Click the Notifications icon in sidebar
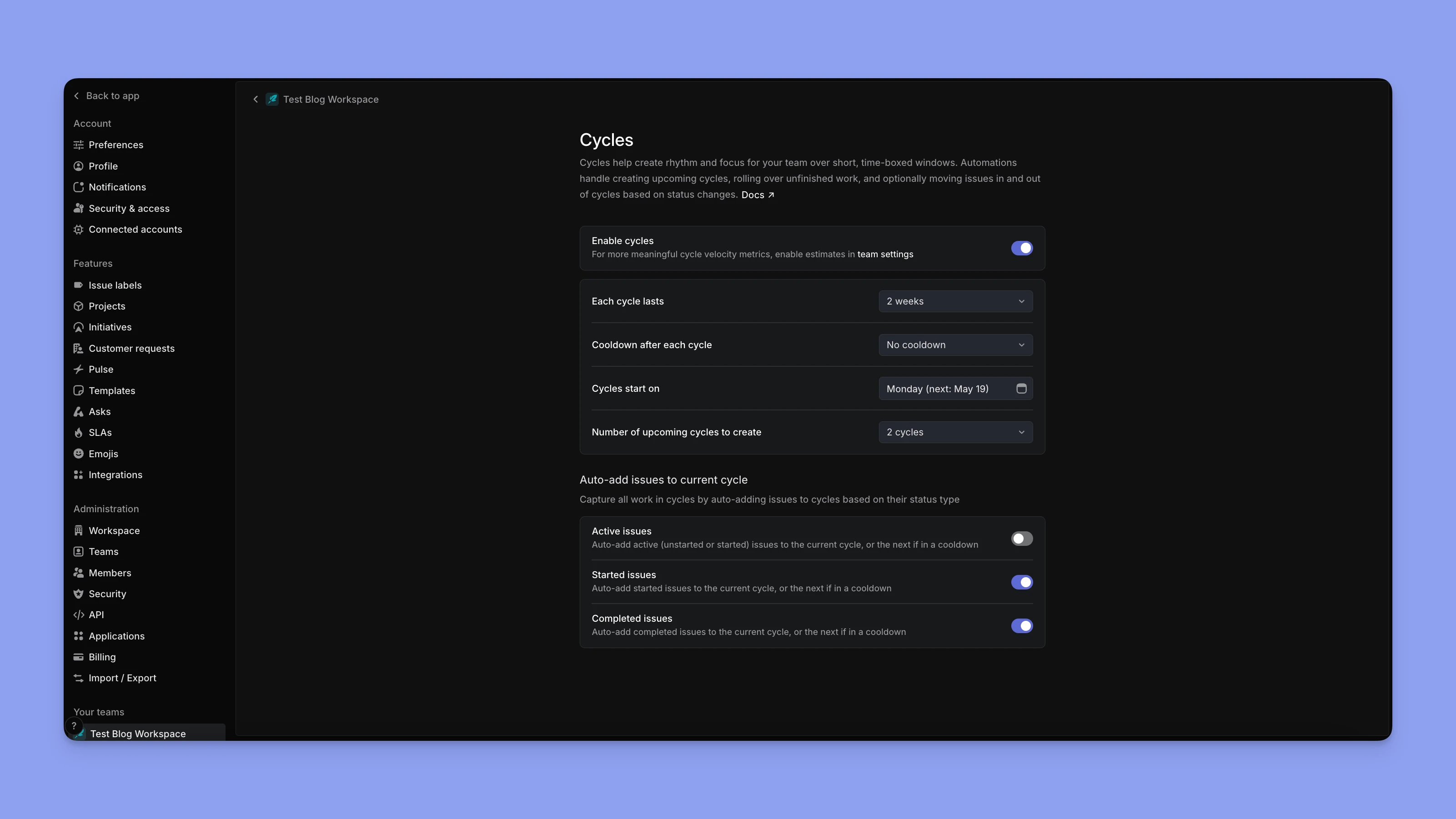Screen dimensions: 1456x819 point(79,187)
